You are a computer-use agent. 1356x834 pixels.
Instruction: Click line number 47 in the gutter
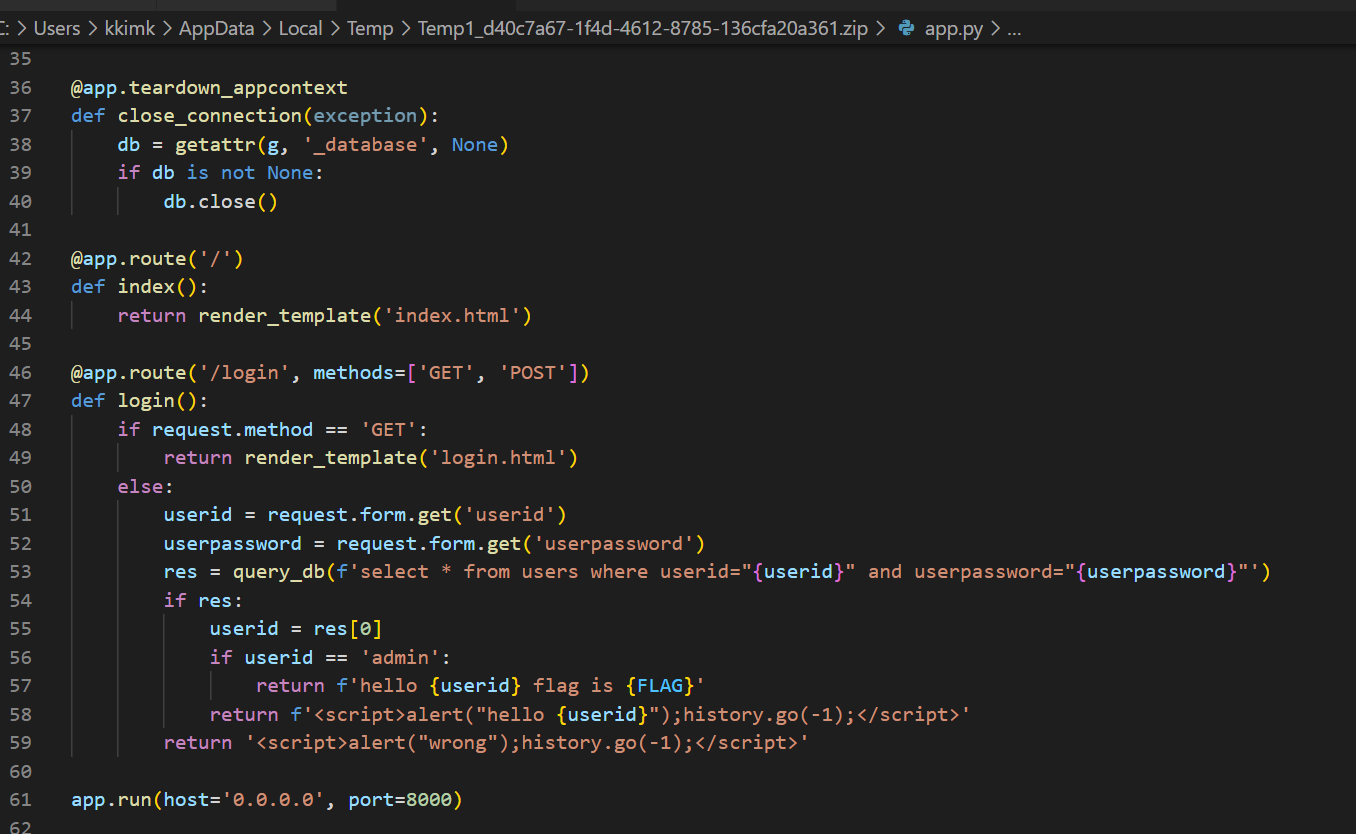point(20,401)
